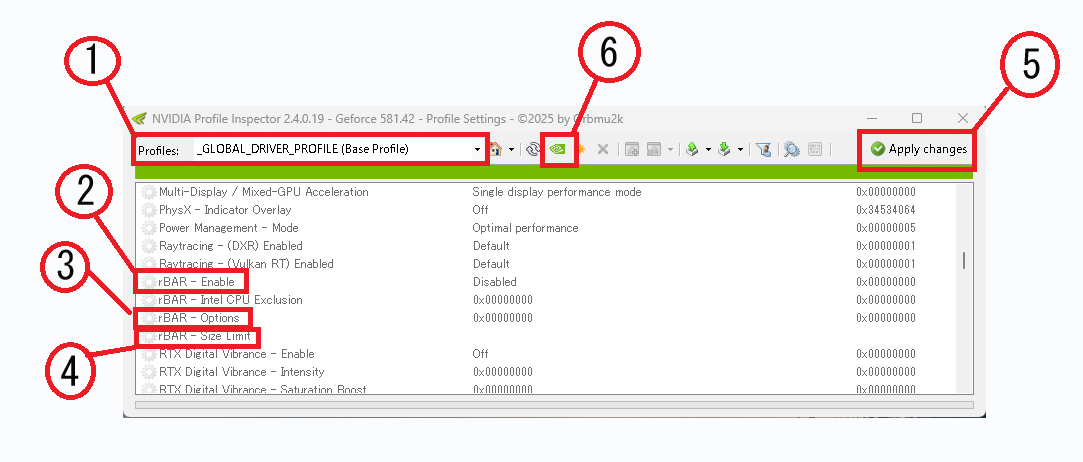Click the green NVIDIA logo toolbar icon

(559, 149)
